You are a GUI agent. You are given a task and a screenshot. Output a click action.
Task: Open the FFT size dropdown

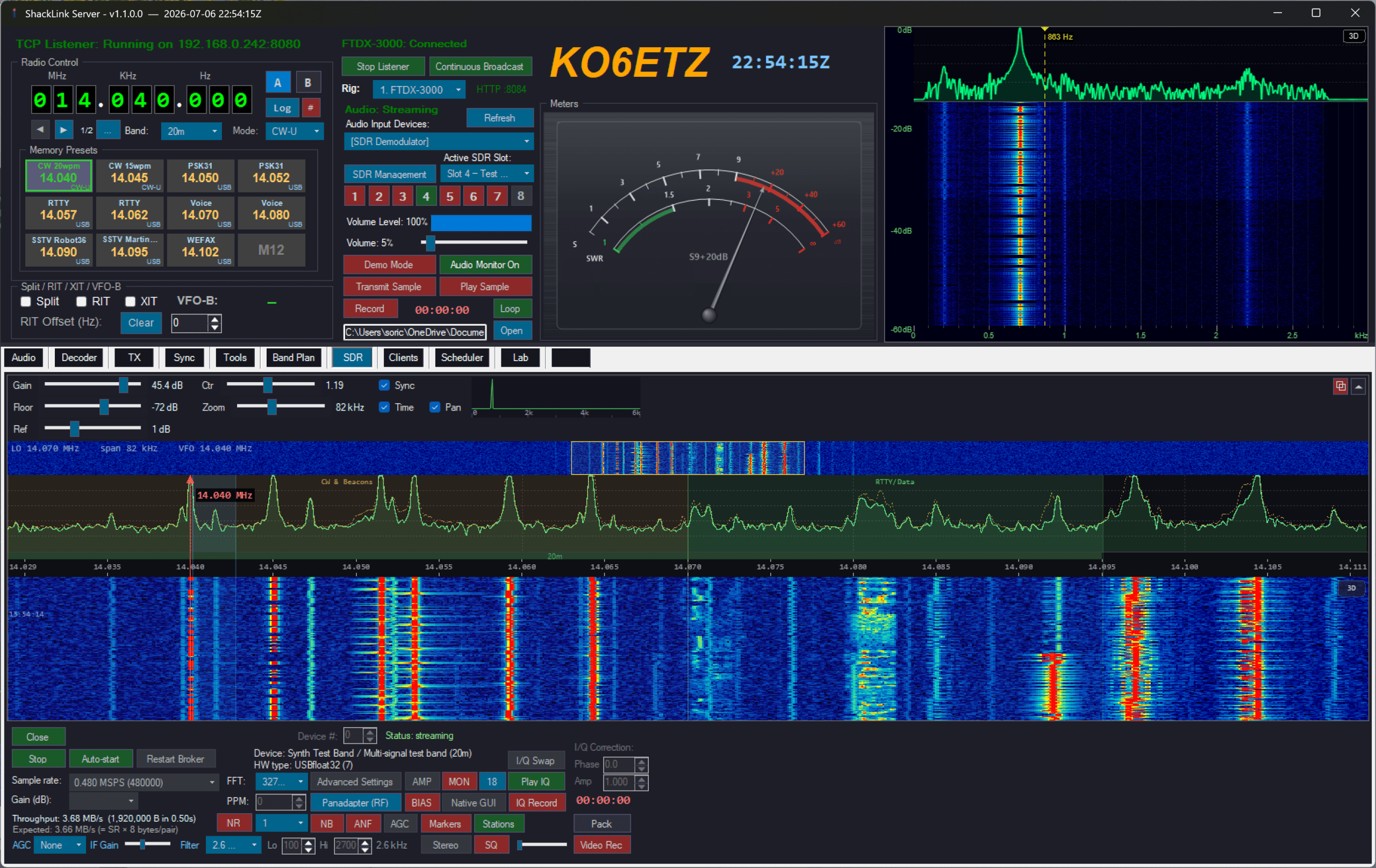point(282,781)
